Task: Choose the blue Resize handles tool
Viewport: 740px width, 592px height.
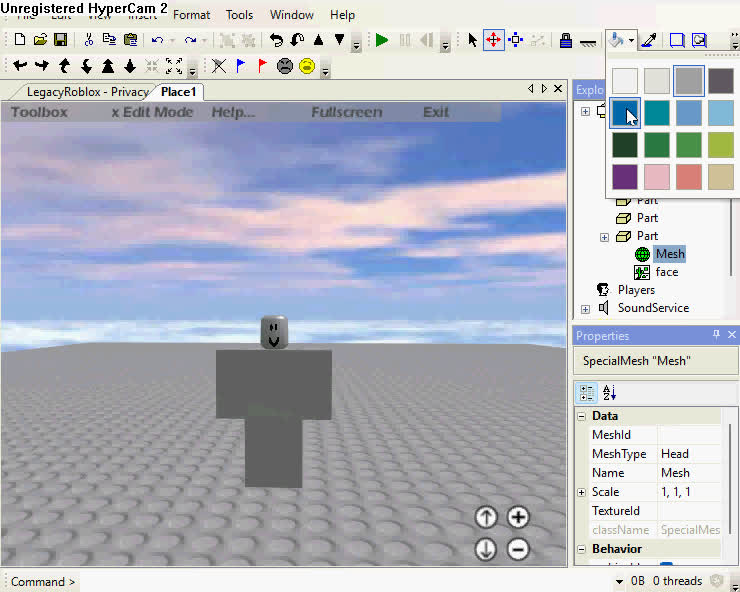Action: click(x=516, y=40)
